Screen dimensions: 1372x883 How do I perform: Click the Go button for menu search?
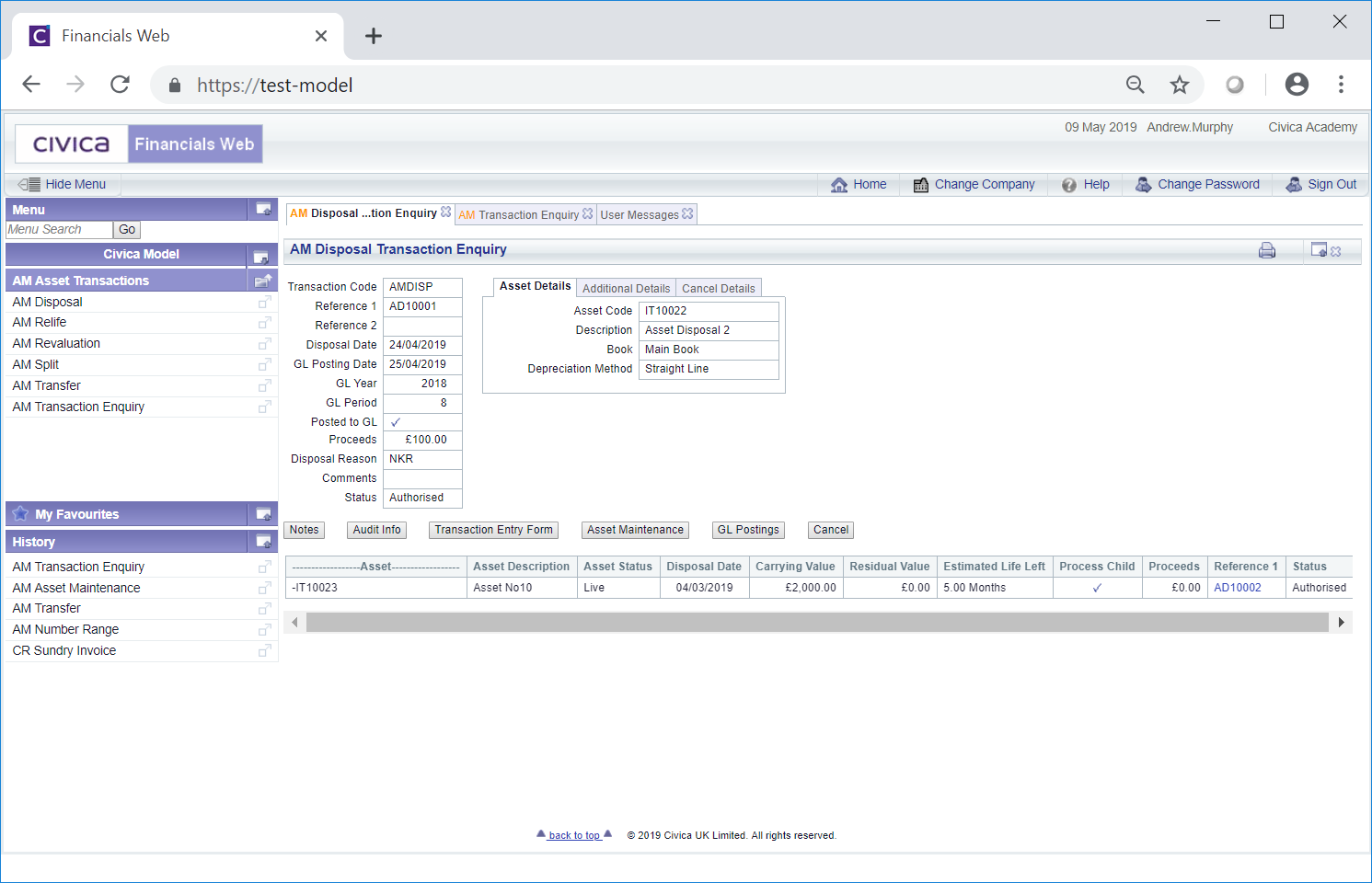click(127, 230)
